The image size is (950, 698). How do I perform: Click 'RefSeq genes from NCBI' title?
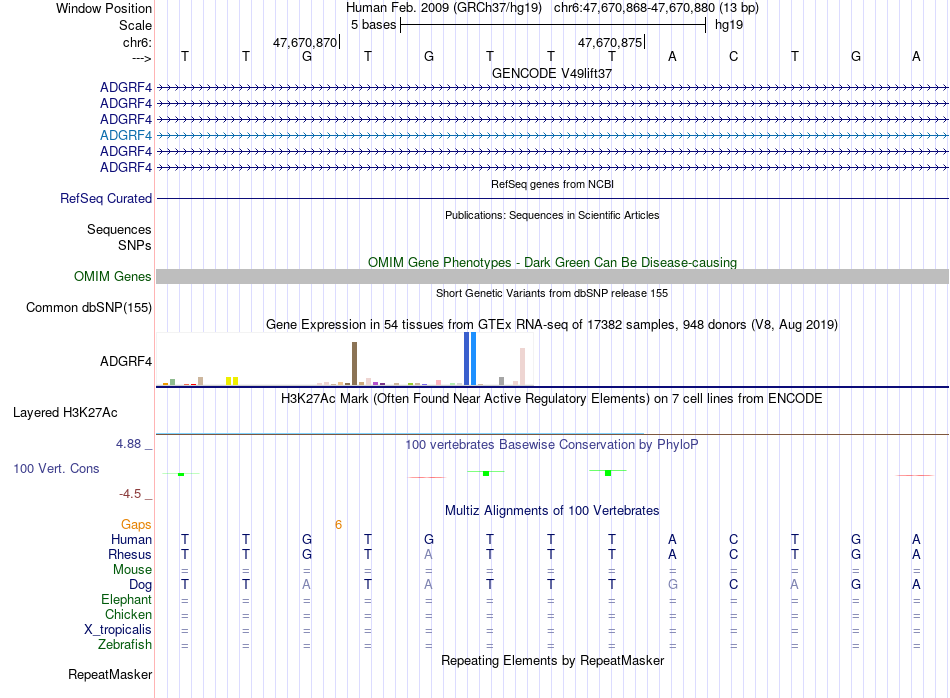552,184
